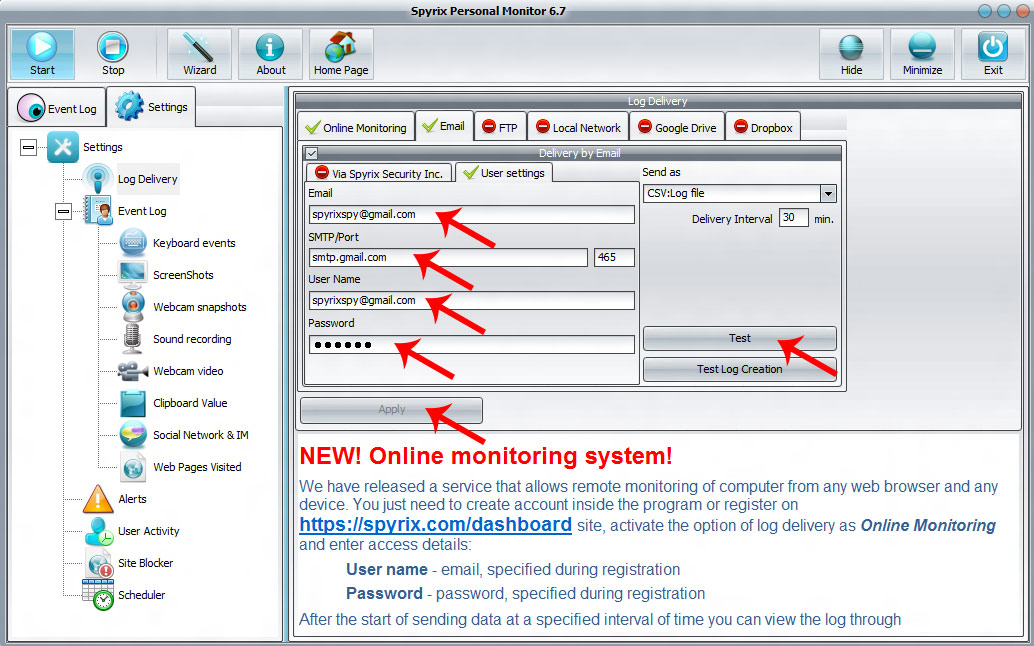Select the User Activity icon
The height and width of the screenshot is (646, 1034).
[99, 531]
